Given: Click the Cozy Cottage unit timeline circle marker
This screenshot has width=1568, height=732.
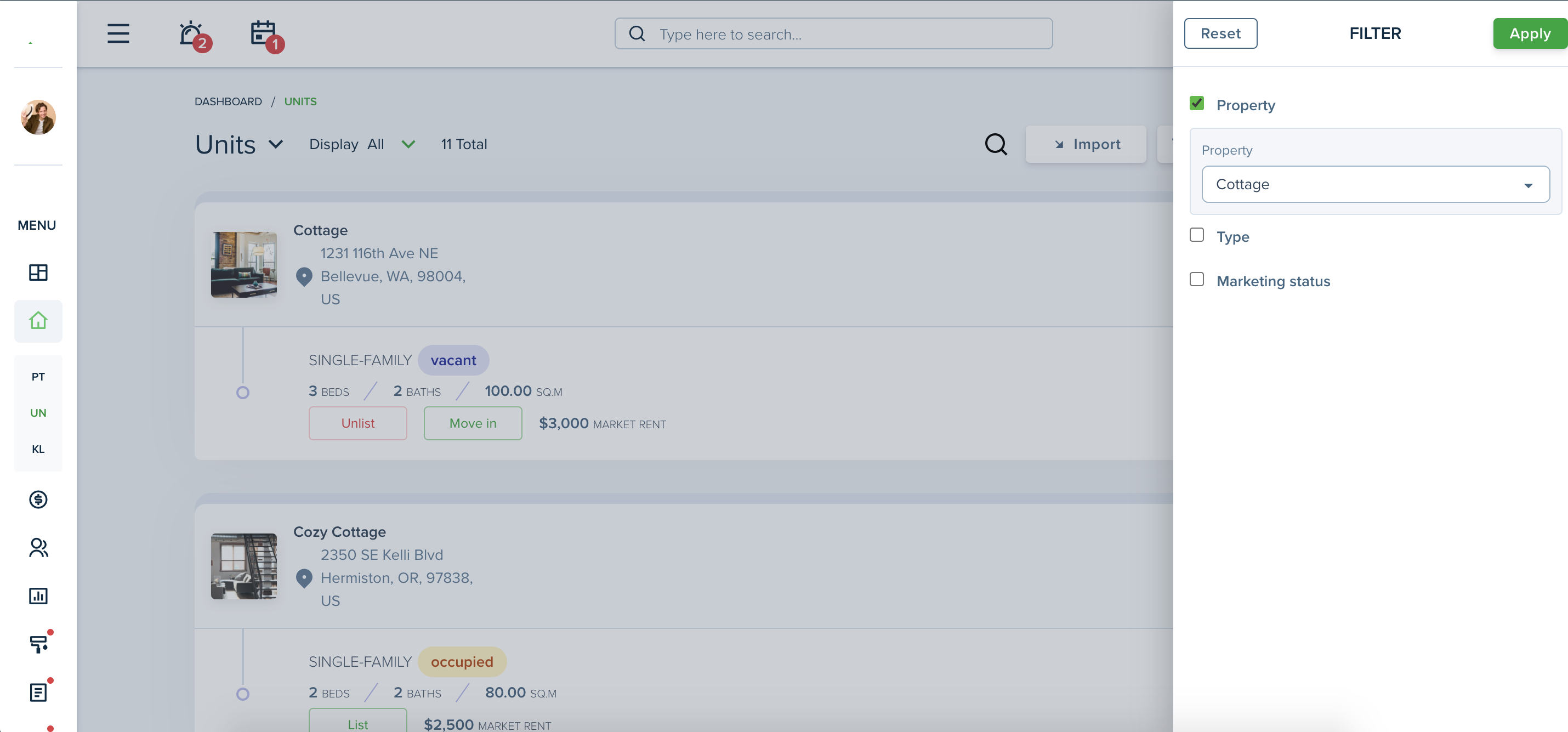Looking at the screenshot, I should [242, 694].
